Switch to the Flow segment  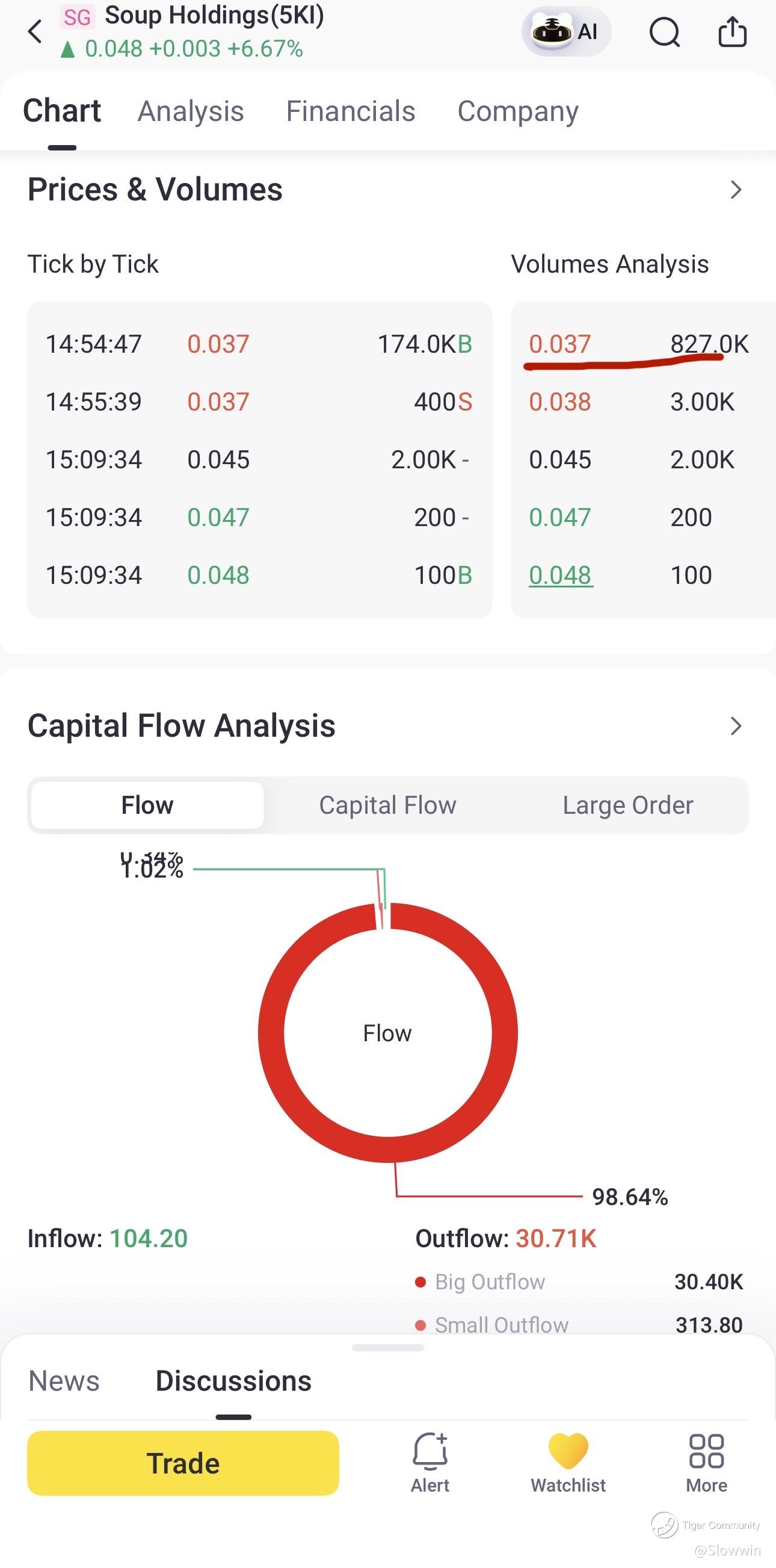(147, 805)
